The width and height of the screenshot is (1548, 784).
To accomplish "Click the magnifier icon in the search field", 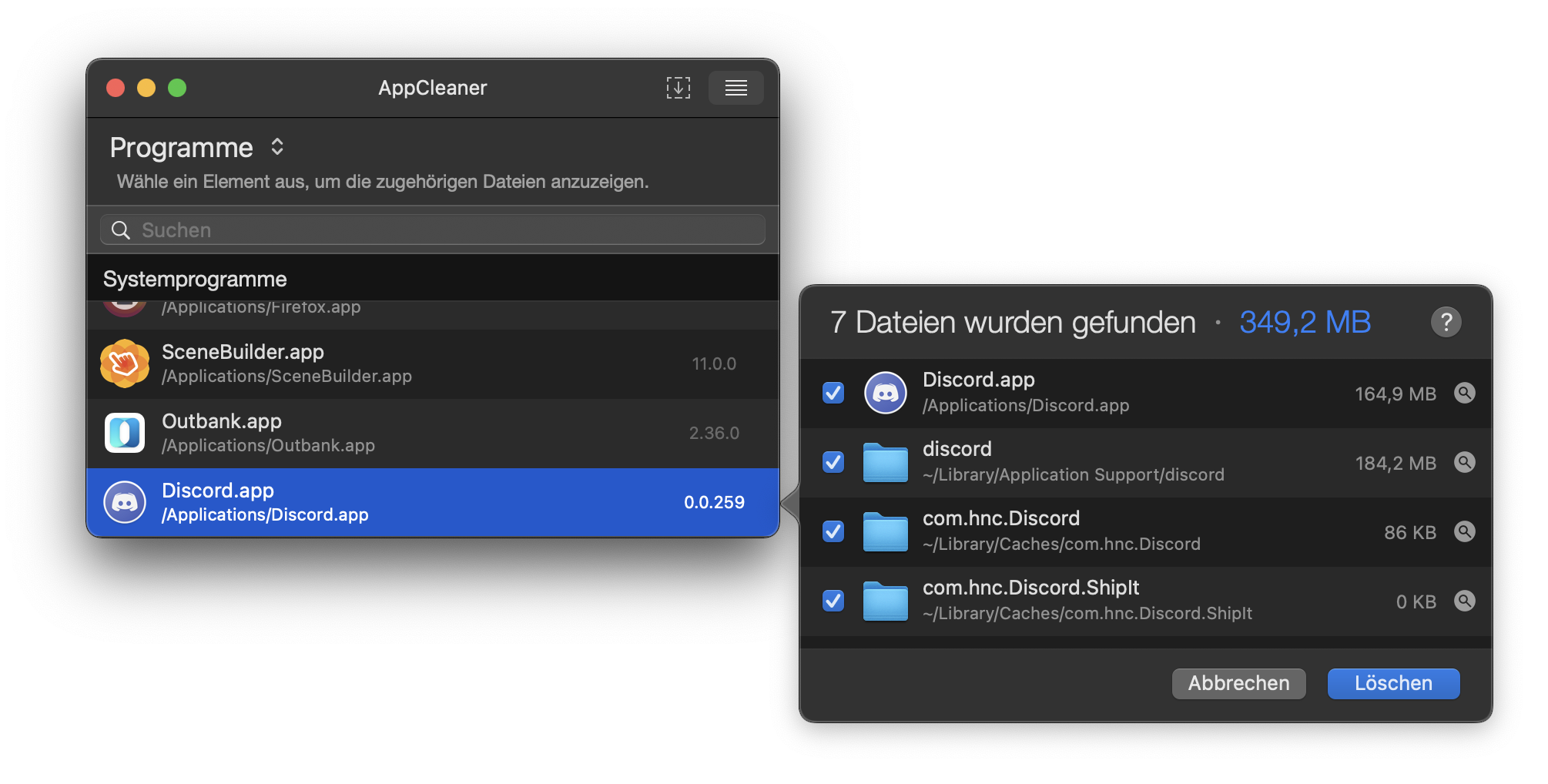I will coord(121,230).
